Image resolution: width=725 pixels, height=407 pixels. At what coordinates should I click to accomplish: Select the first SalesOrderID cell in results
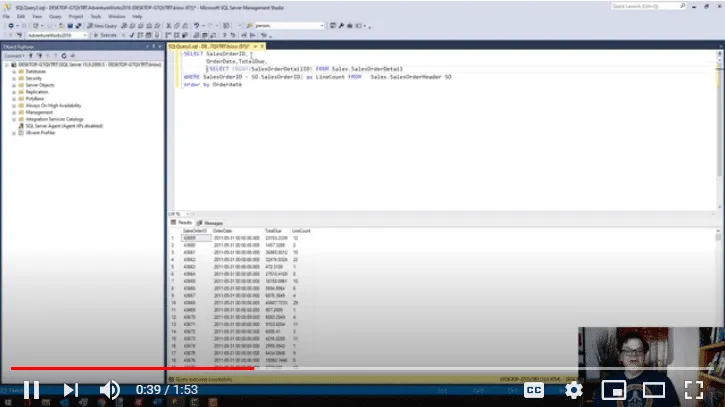[196, 238]
